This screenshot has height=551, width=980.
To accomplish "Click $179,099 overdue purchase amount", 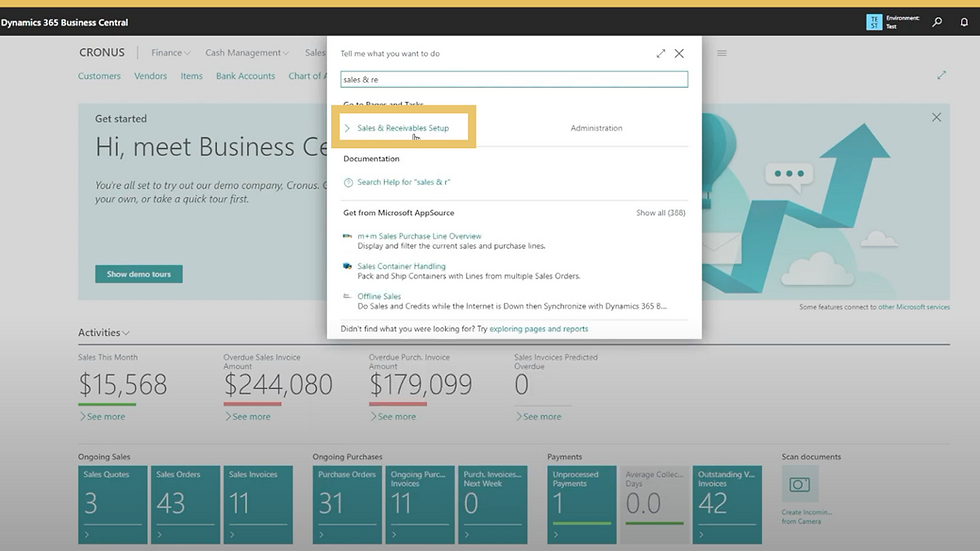I will coord(421,385).
